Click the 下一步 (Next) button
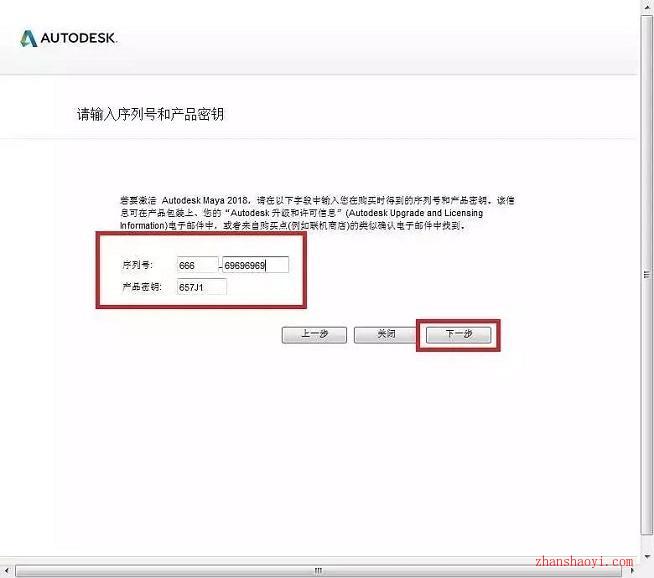This screenshot has height=578, width=654. [x=458, y=335]
